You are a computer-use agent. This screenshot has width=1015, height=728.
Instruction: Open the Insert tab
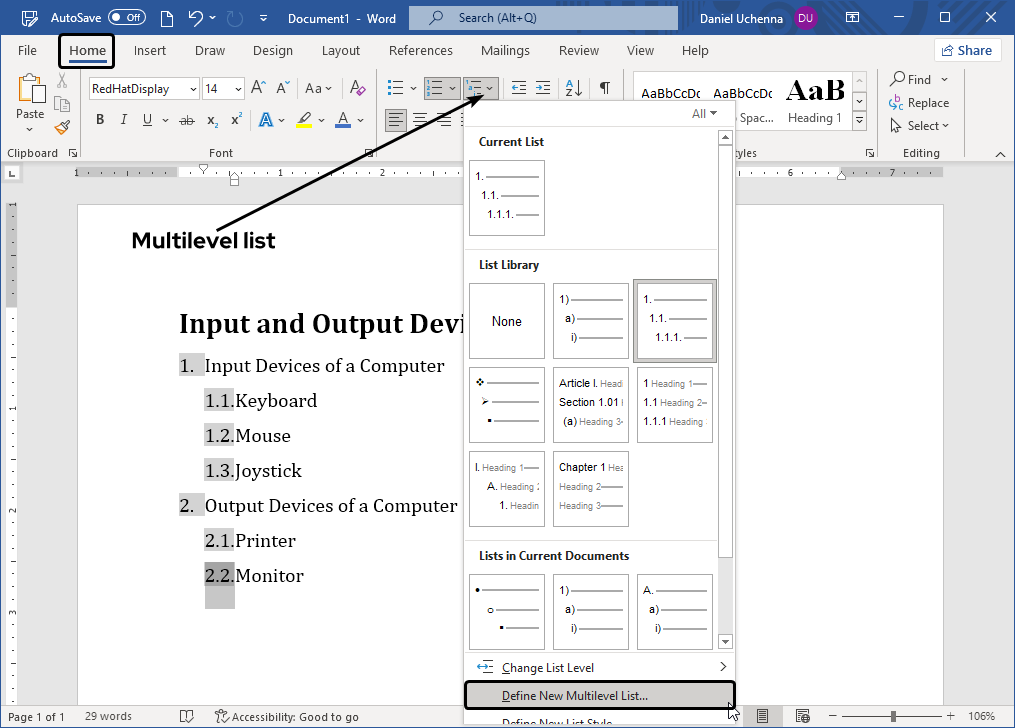(x=150, y=51)
